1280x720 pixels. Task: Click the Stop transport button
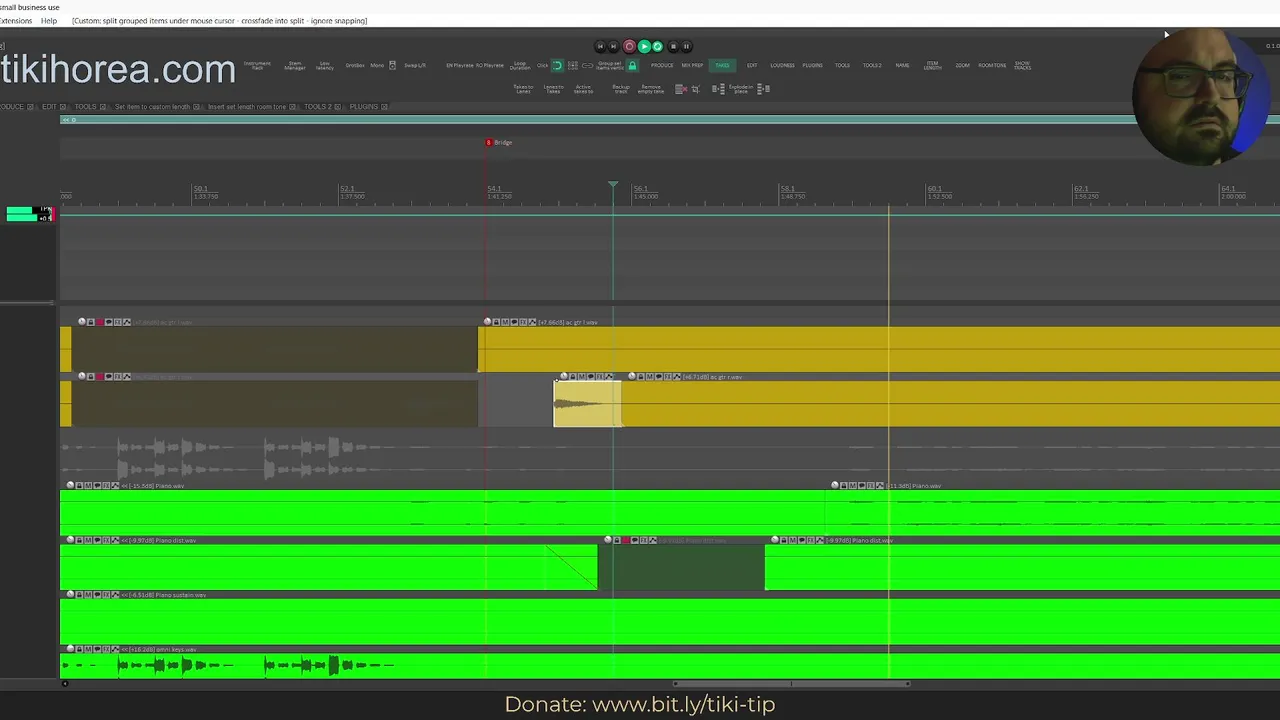coord(673,46)
